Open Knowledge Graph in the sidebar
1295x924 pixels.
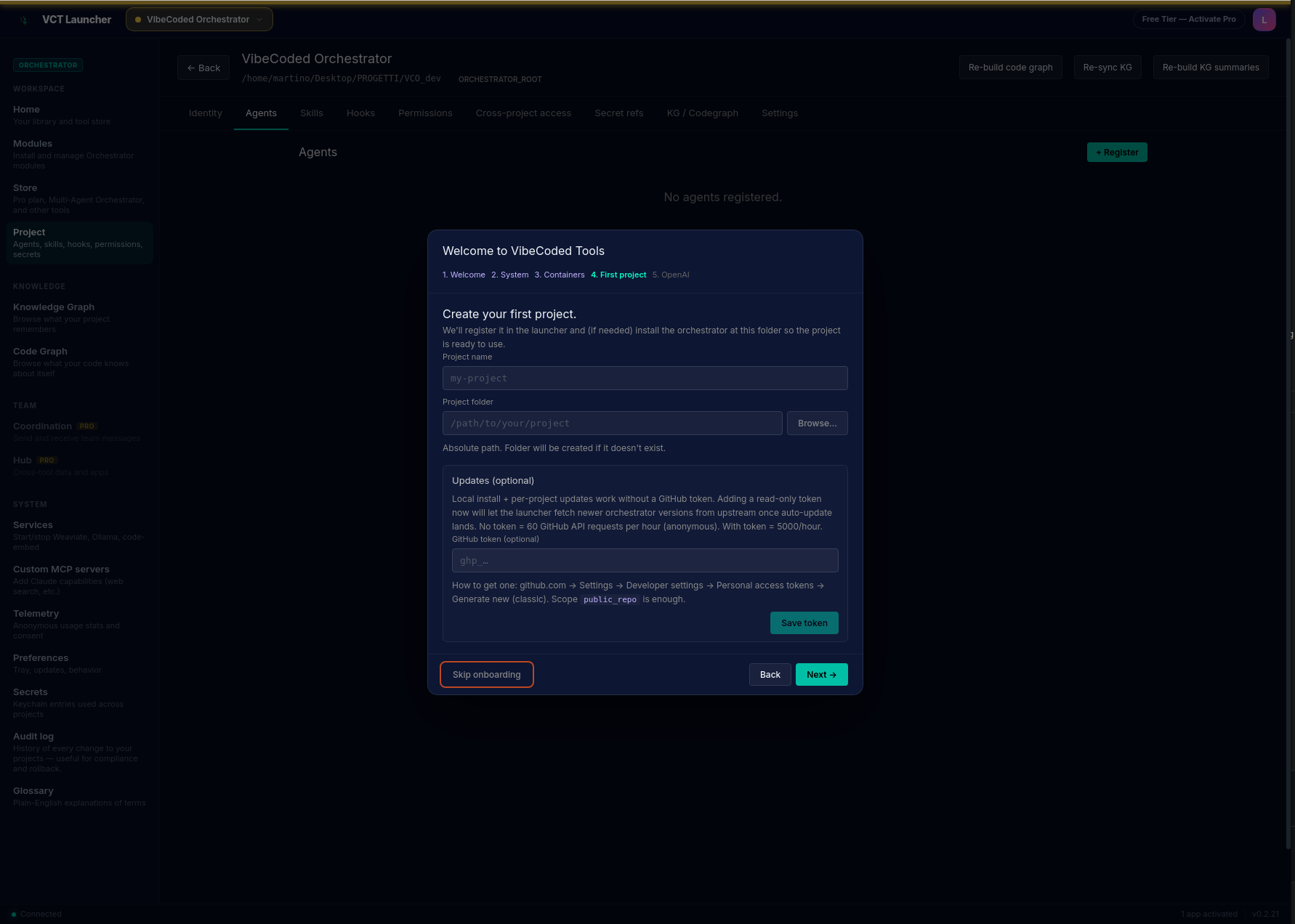79,317
